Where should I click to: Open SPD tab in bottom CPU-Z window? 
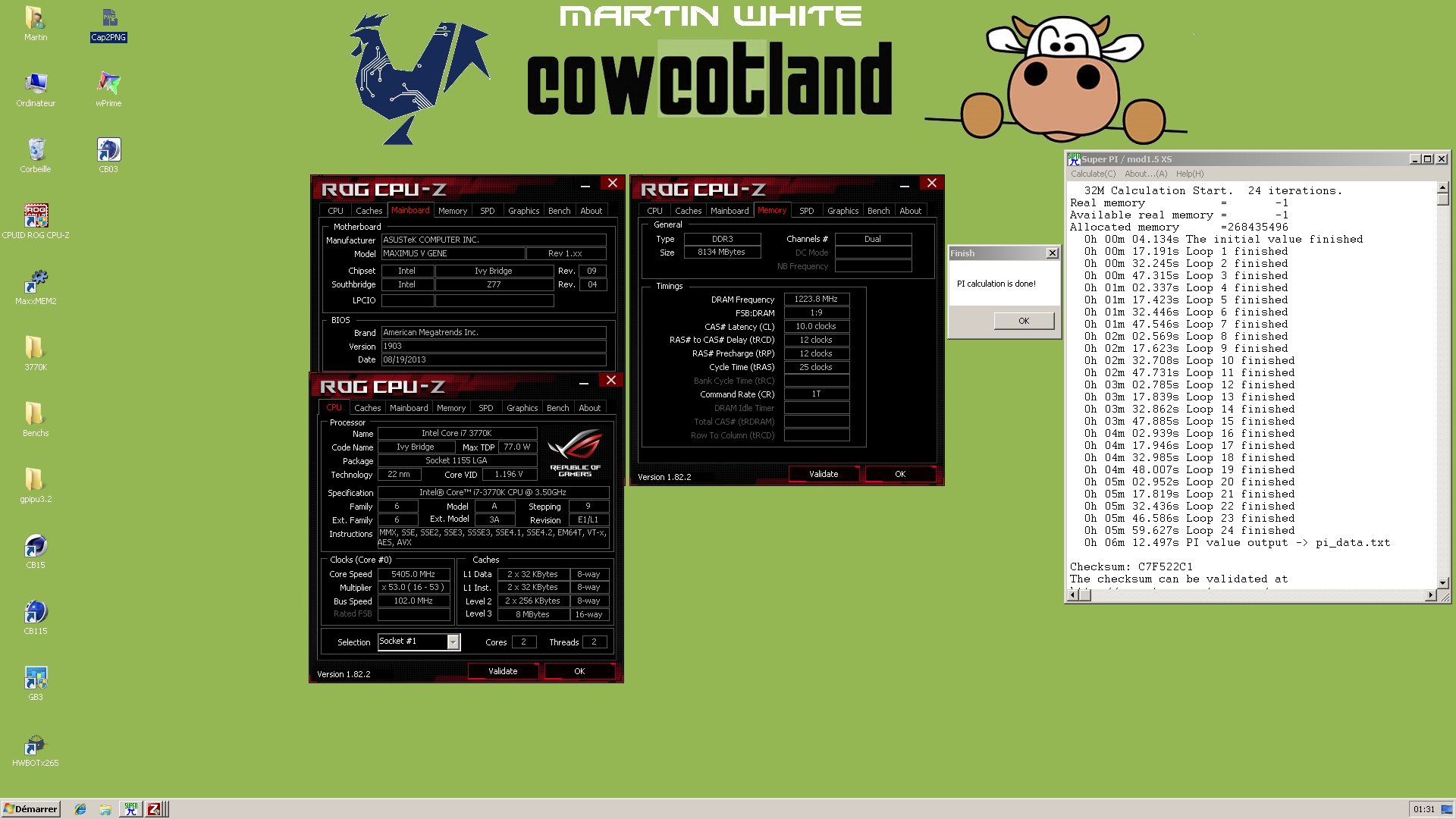point(486,408)
